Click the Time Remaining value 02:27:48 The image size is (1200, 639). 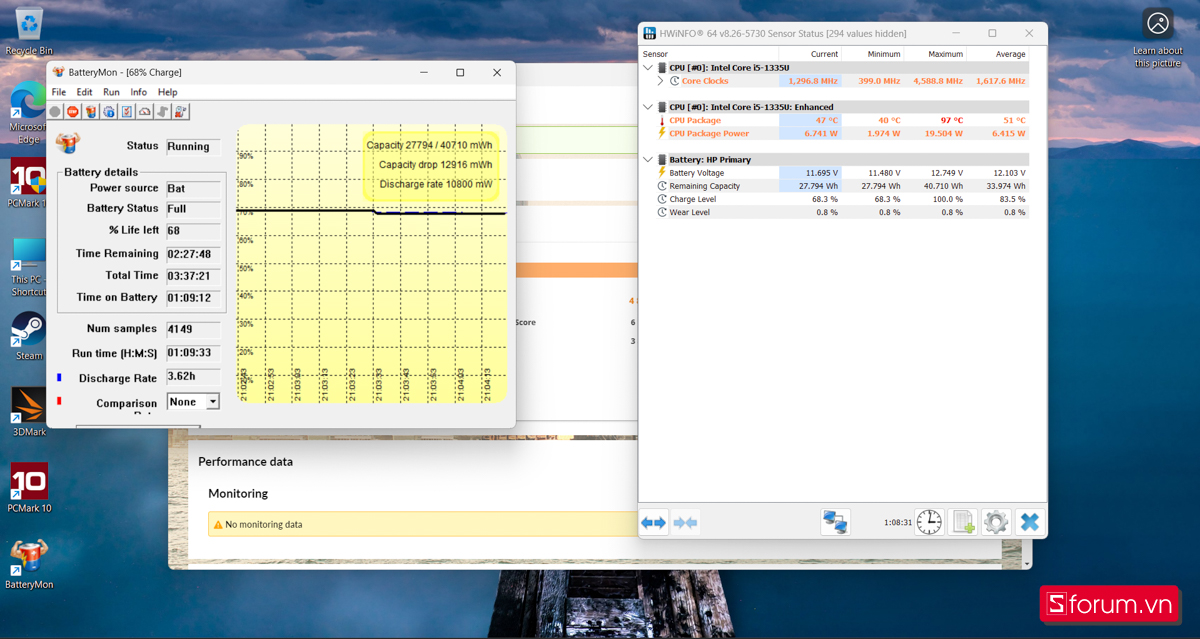193,254
